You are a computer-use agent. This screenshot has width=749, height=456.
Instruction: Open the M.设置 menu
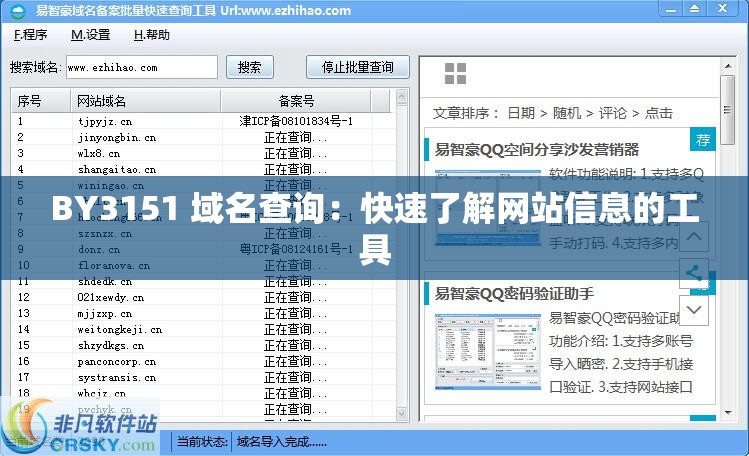90,35
